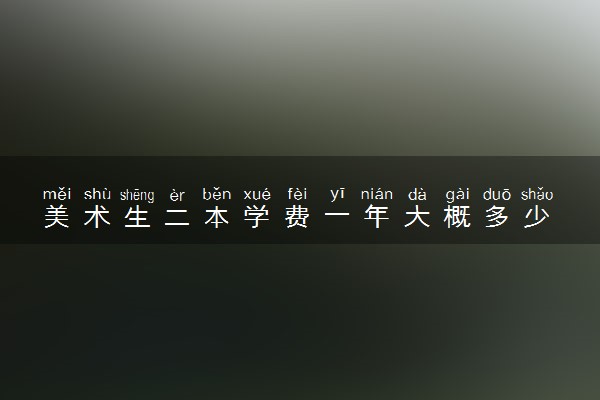Click the Chinese character 美
Screen dimensions: 600x400
tap(57, 217)
